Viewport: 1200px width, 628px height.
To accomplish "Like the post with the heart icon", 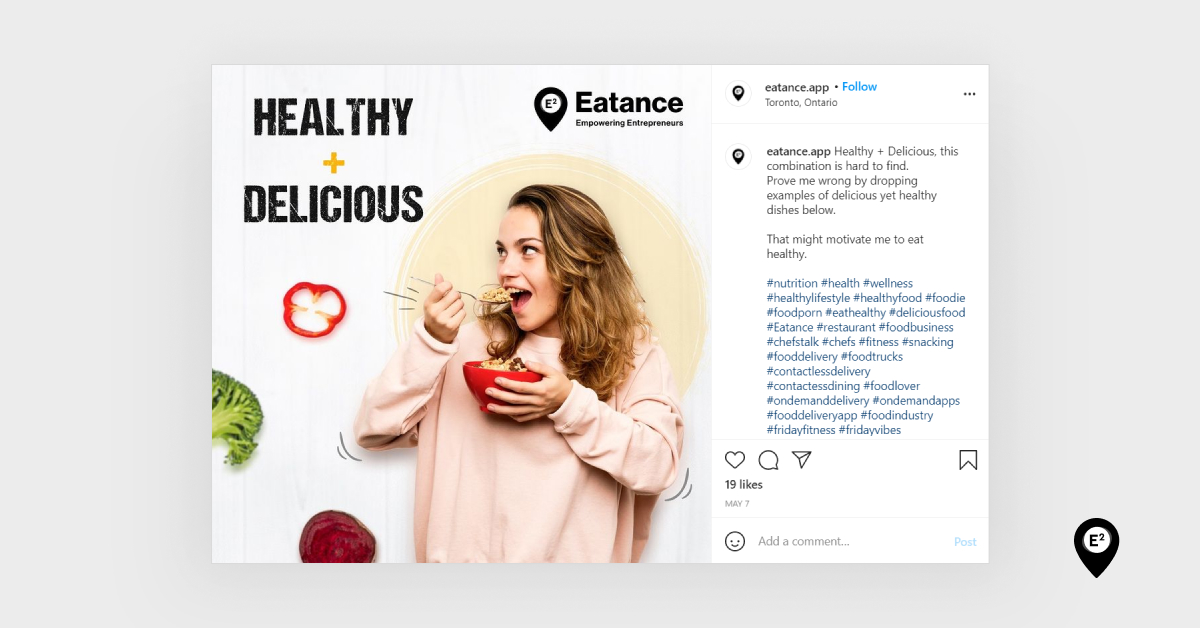I will pos(735,460).
